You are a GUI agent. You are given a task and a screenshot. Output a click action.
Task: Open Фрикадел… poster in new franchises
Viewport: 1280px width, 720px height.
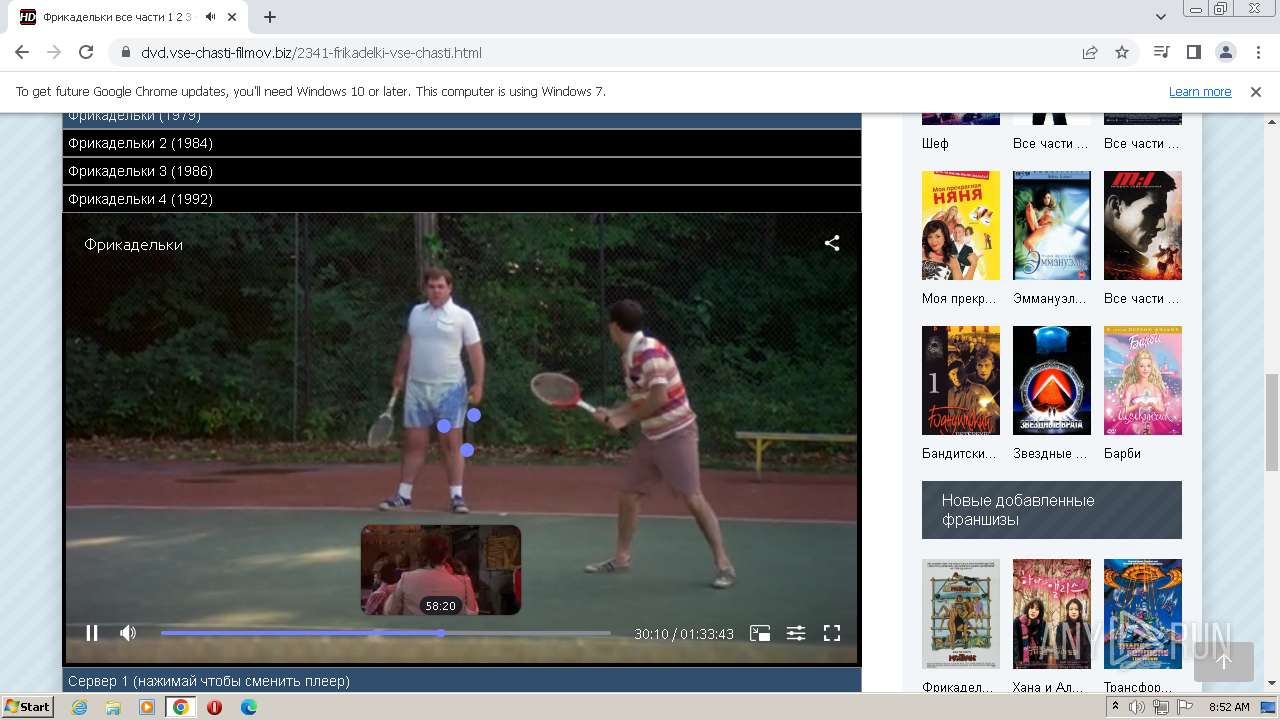[961, 613]
